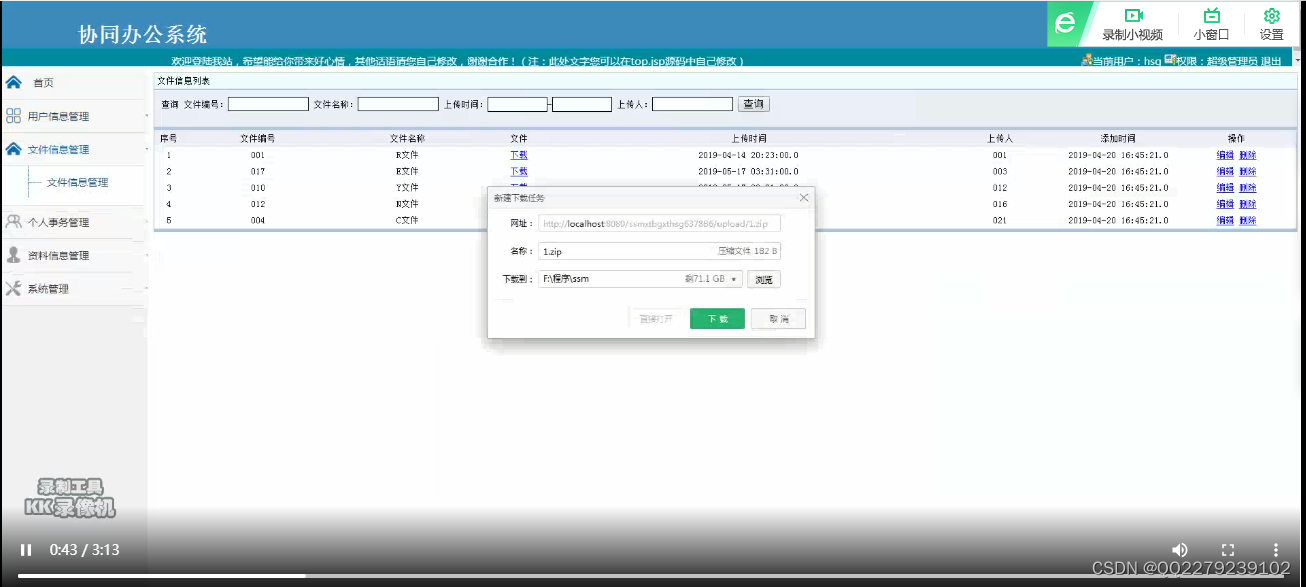
Task: Mute the video with the speaker icon
Action: pyautogui.click(x=1180, y=549)
